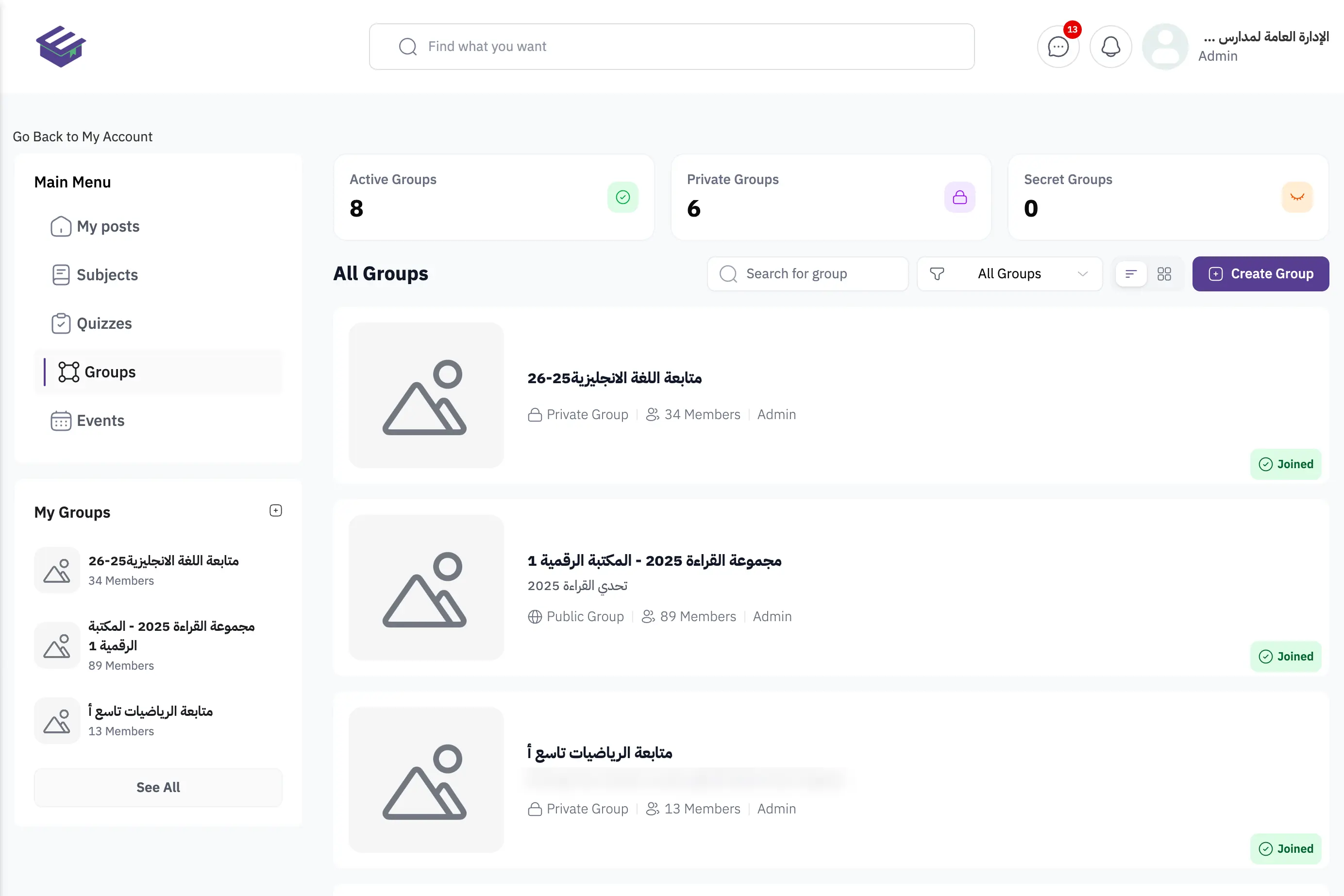1344x896 pixels.
Task: Click the Create Group button
Action: 1260,274
